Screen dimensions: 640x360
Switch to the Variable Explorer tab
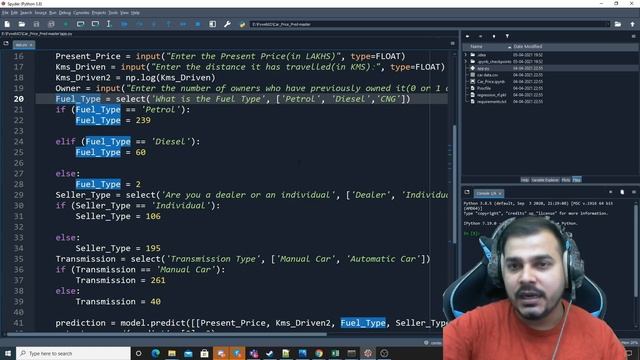(545, 180)
